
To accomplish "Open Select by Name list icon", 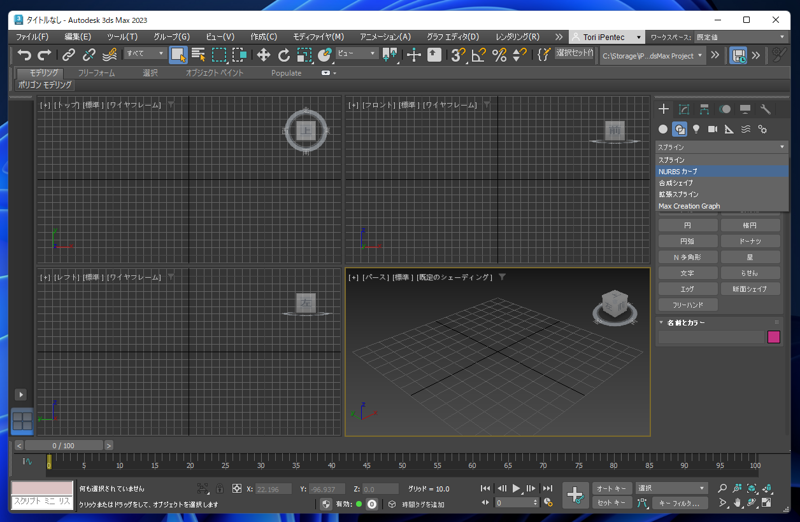I will pyautogui.click(x=198, y=55).
